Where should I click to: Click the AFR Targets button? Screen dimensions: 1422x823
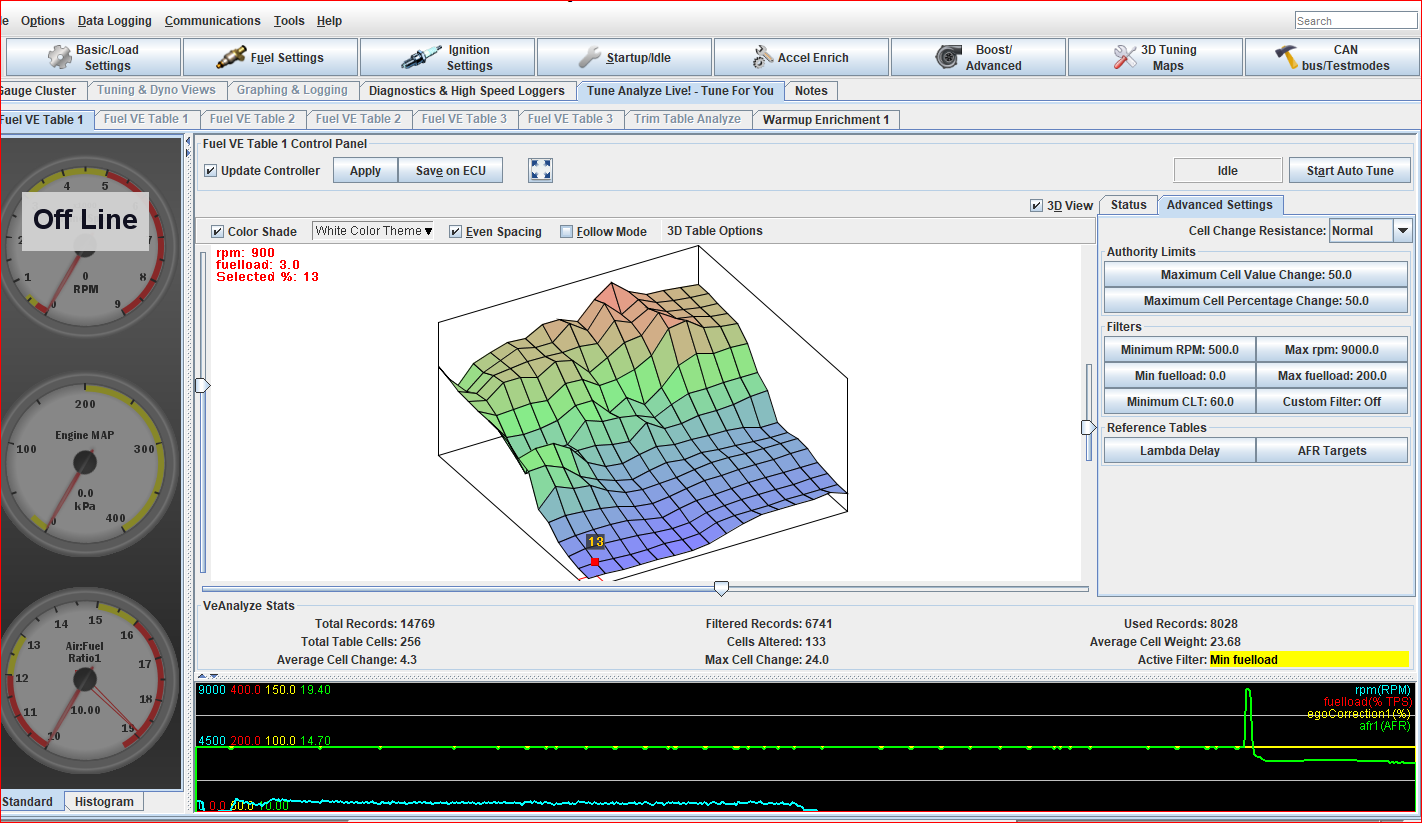(x=1331, y=451)
